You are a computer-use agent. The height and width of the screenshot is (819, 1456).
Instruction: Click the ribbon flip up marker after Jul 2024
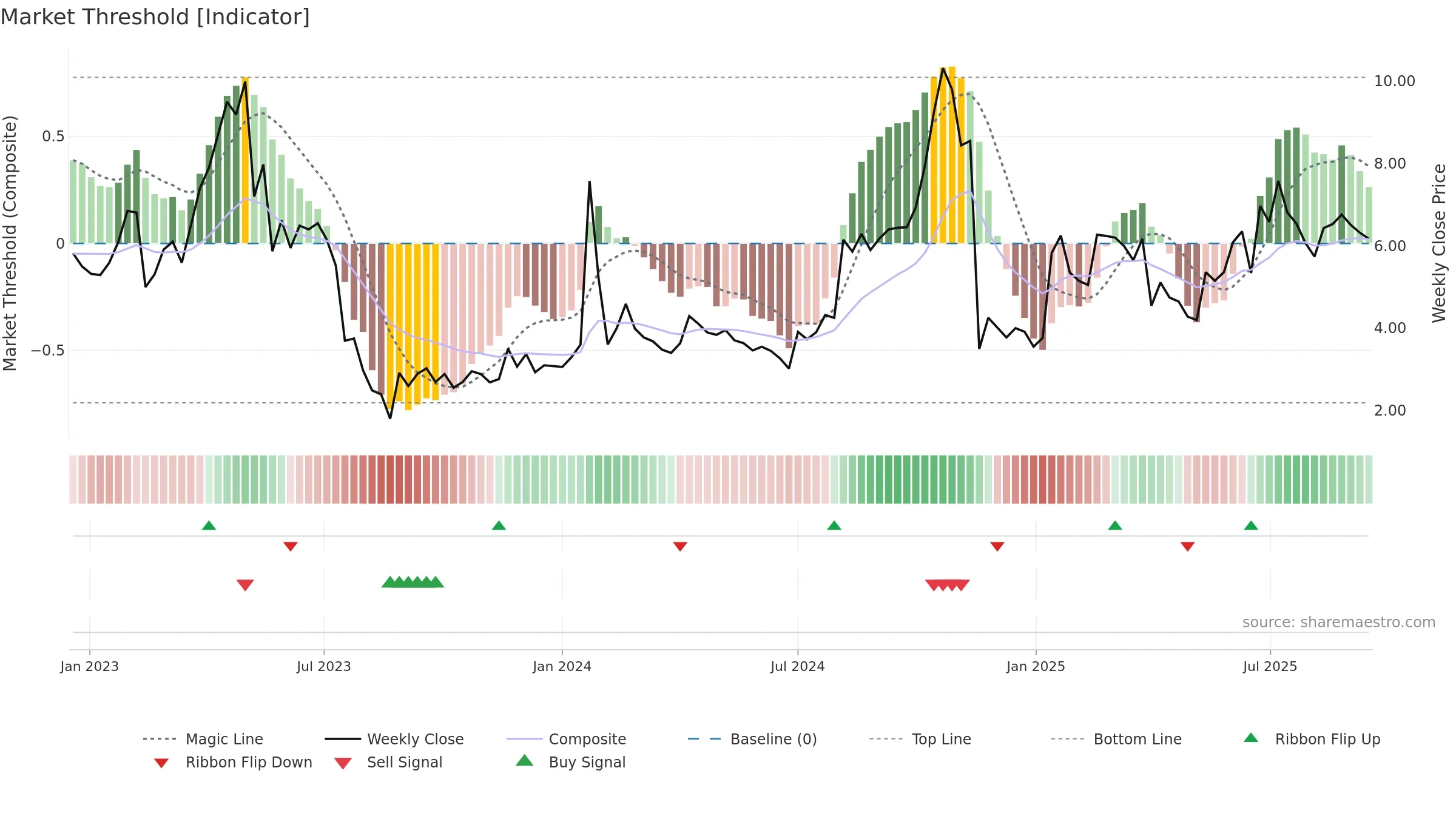point(834,525)
